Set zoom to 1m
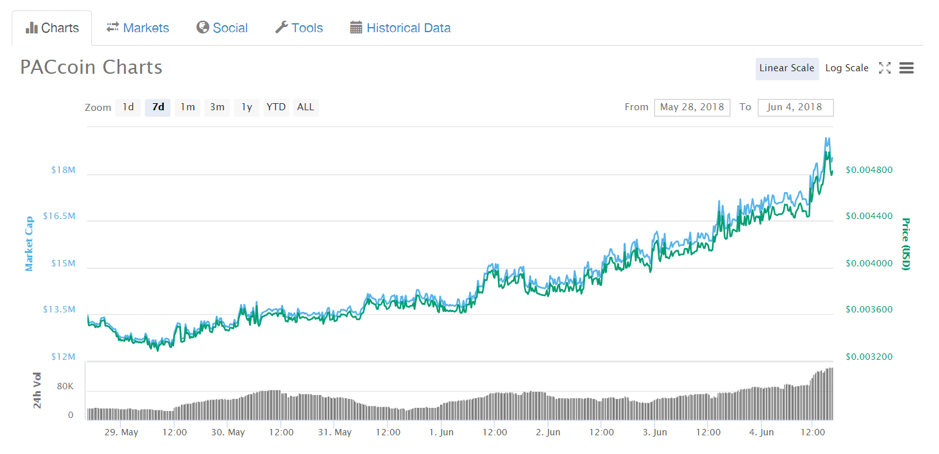The width and height of the screenshot is (939, 454). pyautogui.click(x=187, y=107)
